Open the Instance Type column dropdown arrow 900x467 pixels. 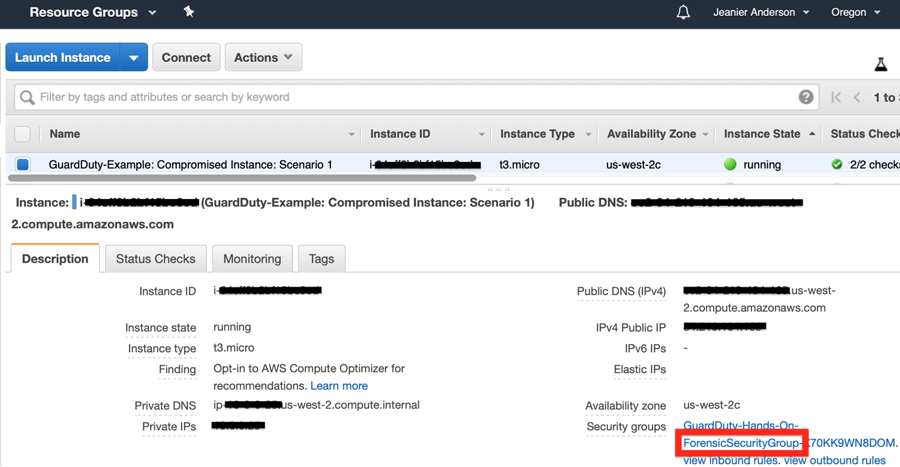coord(588,134)
